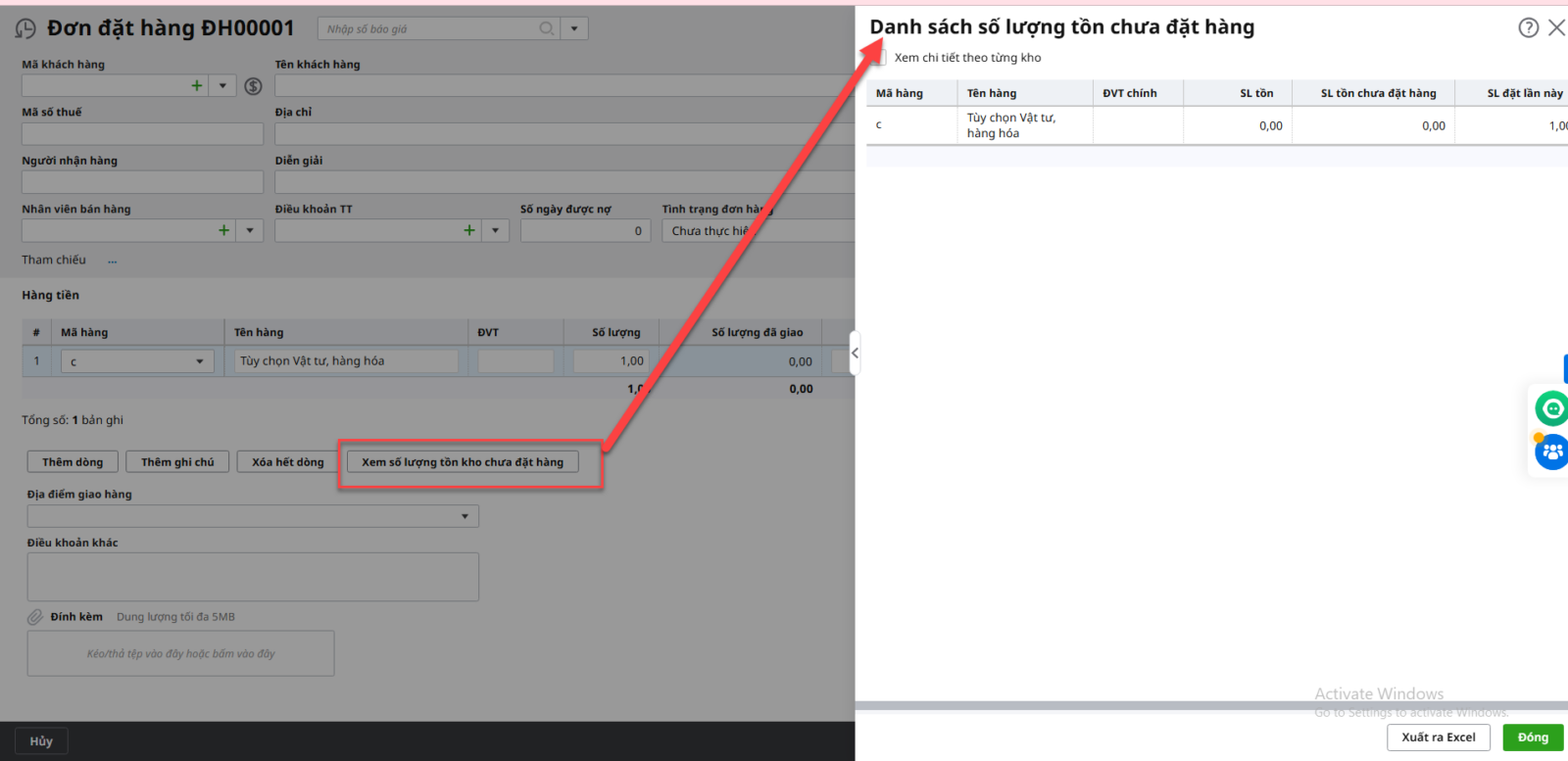Add new payment term with plus icon

tap(469, 230)
